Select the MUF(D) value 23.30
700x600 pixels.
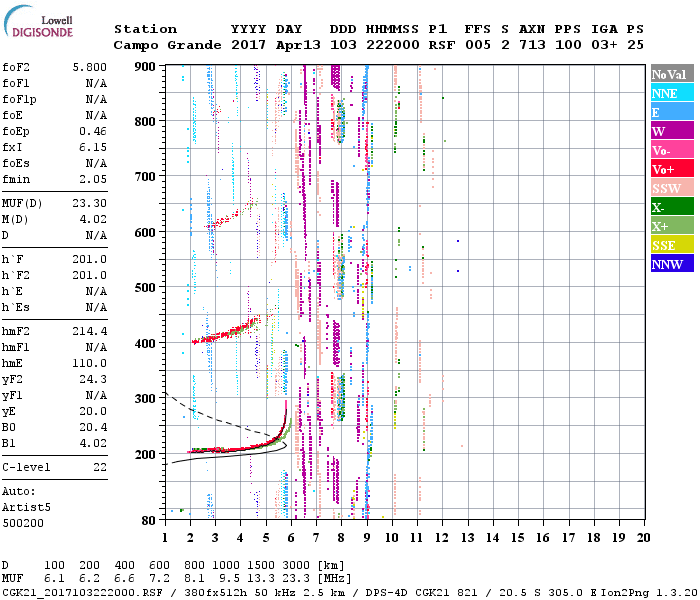91,202
